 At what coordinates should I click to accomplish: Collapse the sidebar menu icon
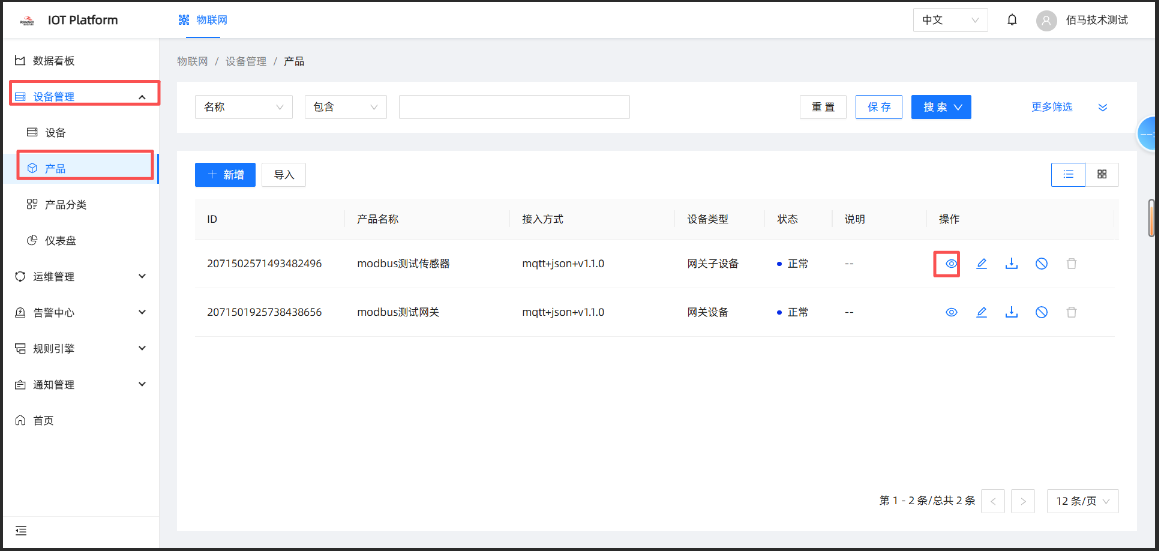pos(21,530)
